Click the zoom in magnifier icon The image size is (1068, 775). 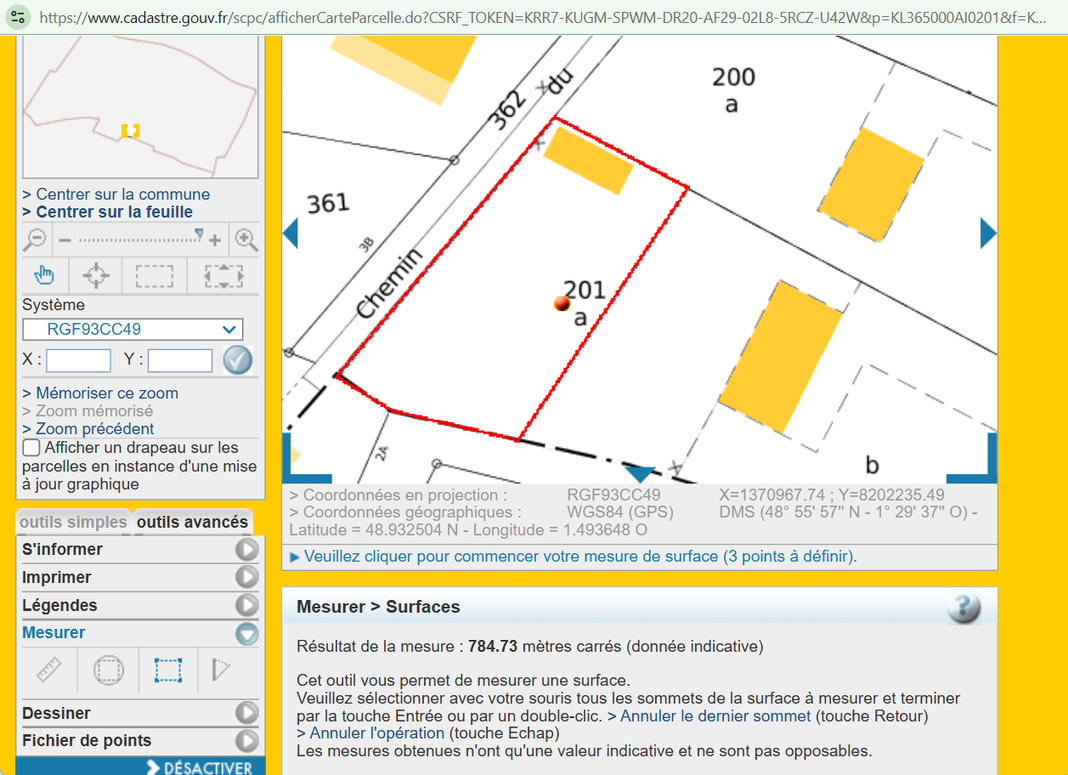point(245,240)
